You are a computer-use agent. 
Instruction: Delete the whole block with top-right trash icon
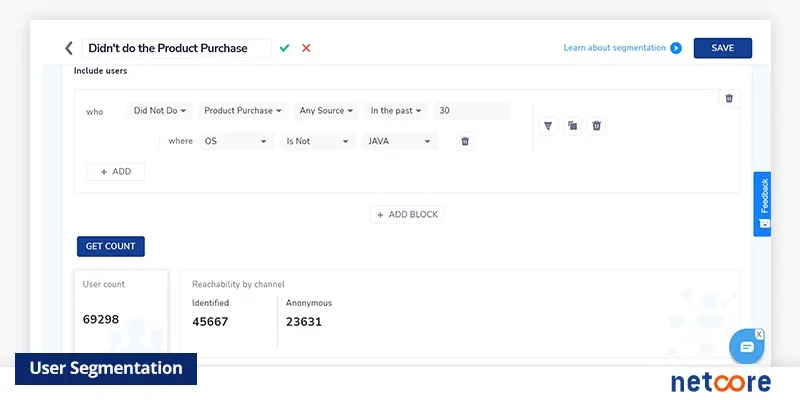[729, 98]
